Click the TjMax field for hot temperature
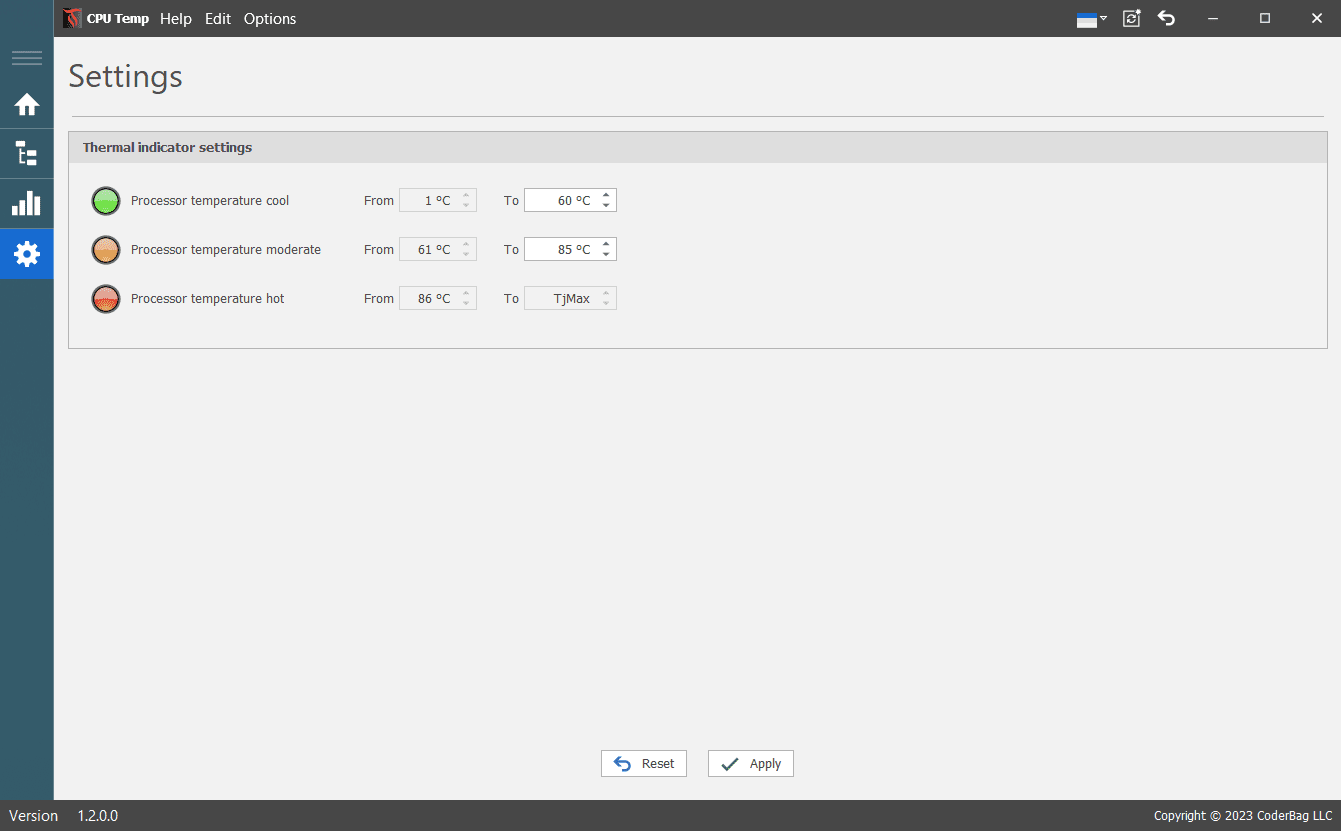 (570, 298)
